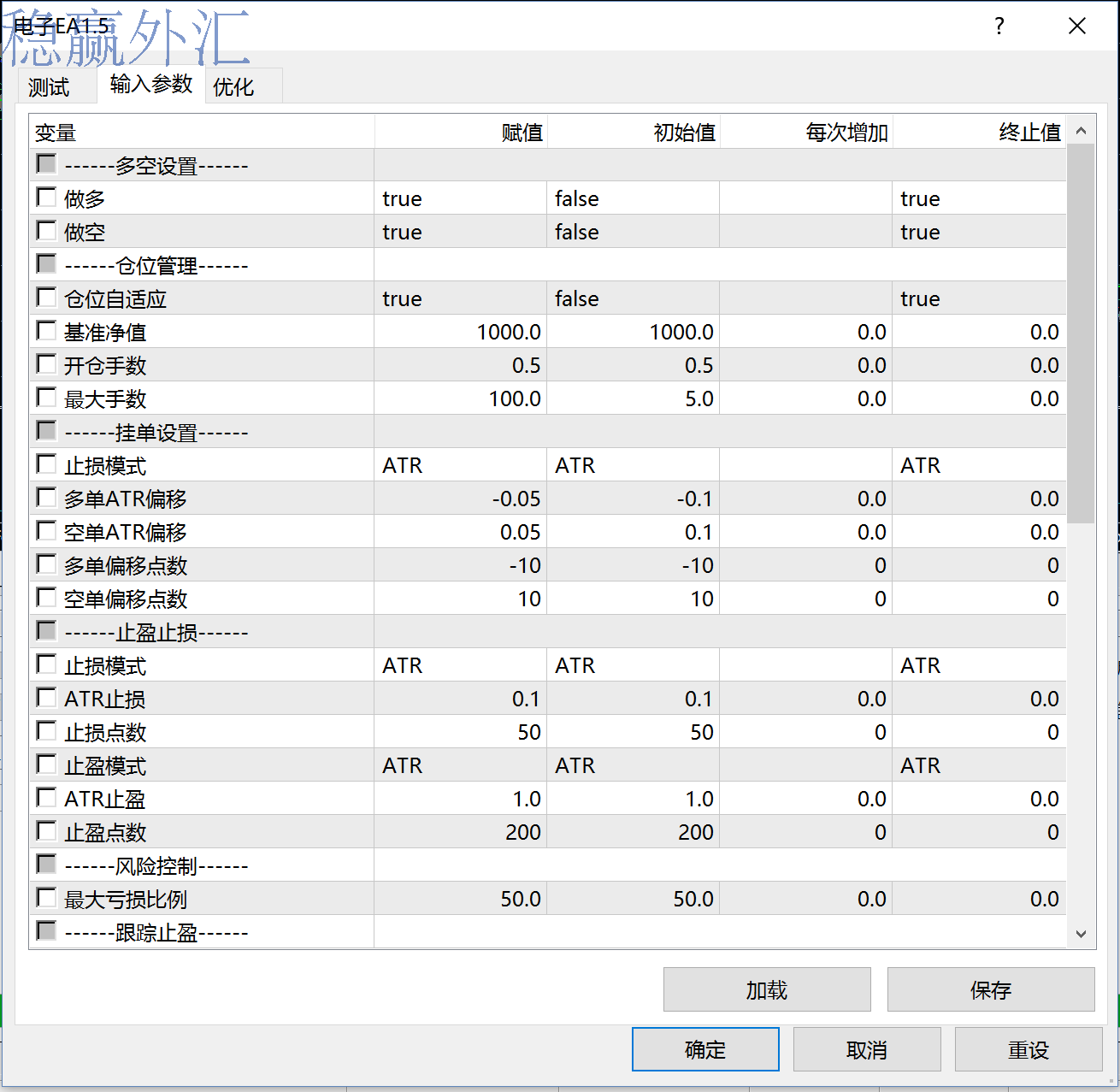The width and height of the screenshot is (1120, 1092).
Task: Edit the 止盈点数 value 200
Action: click(460, 832)
